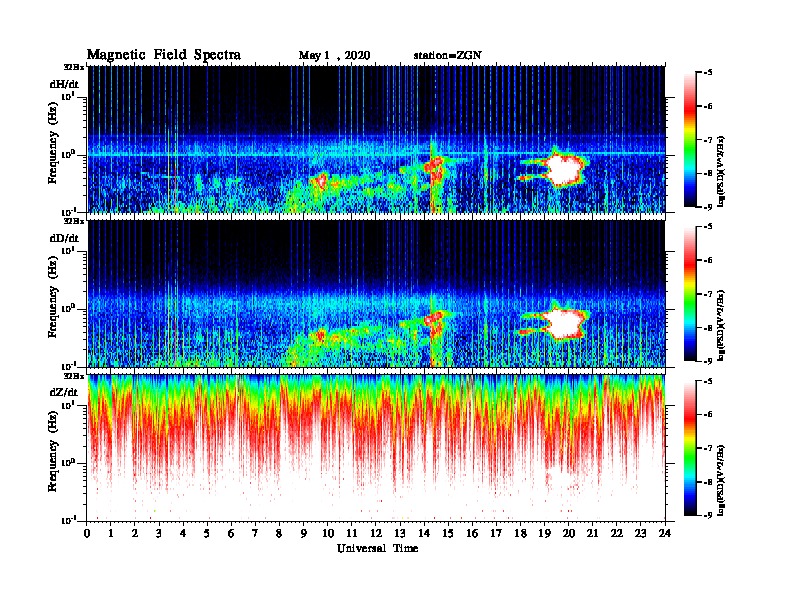Click hour tick label 13 on time axis
This screenshot has height=612, width=792.
pyautogui.click(x=400, y=533)
